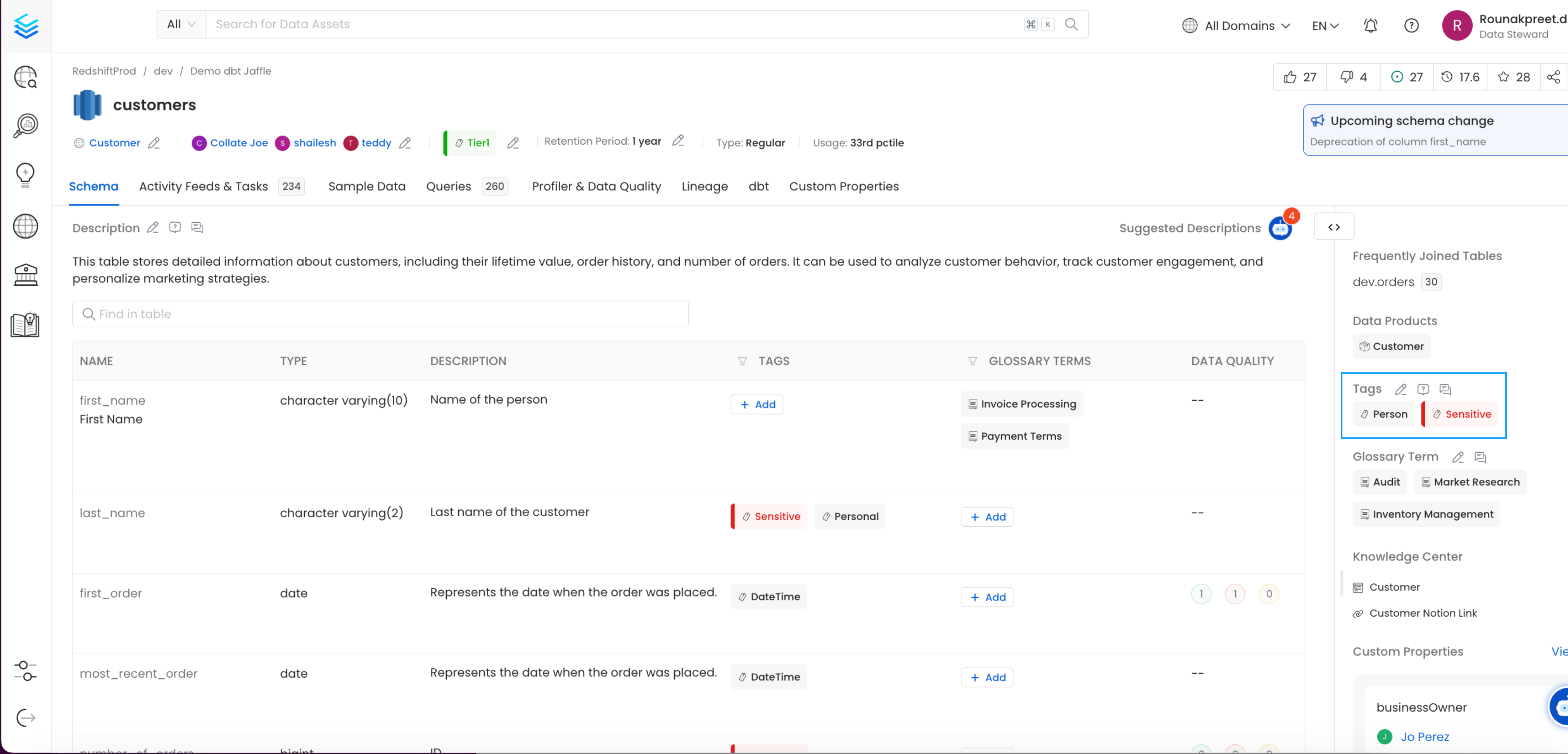Add a glossary term for last_name

(987, 517)
